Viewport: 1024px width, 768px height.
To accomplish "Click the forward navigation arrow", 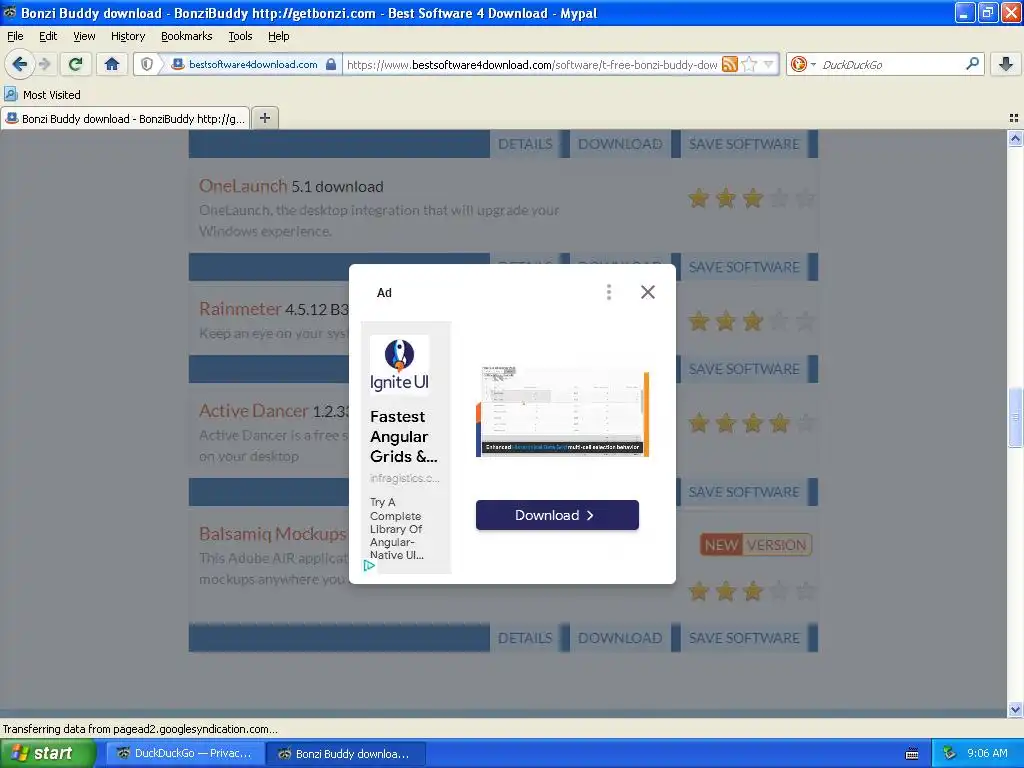I will point(44,64).
